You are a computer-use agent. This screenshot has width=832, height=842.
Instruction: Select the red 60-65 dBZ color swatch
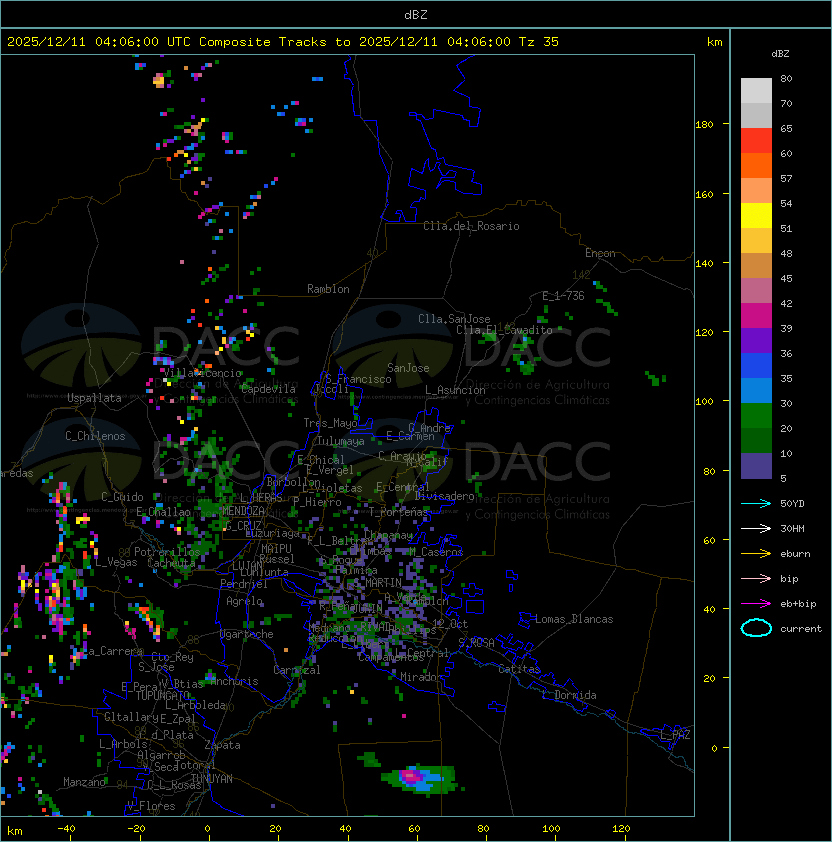756,141
